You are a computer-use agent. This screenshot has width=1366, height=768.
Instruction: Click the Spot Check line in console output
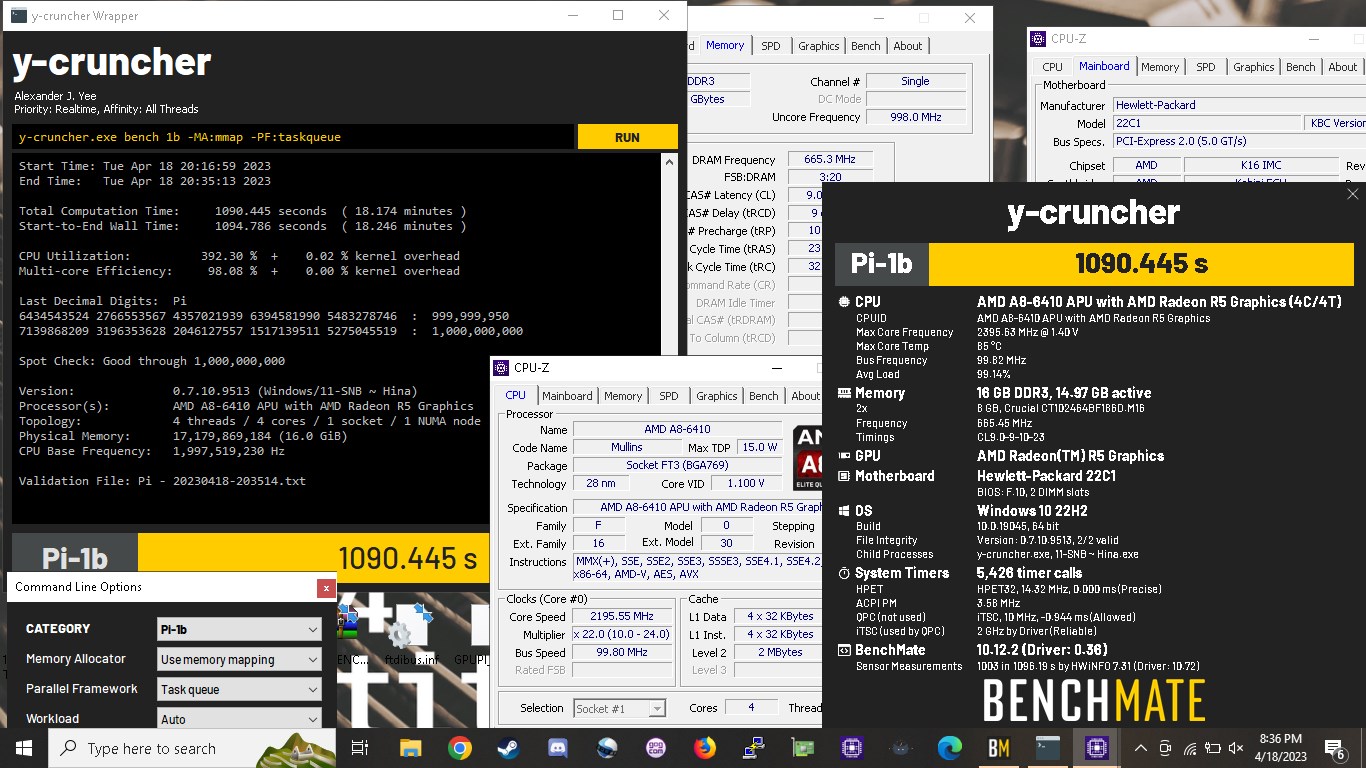coord(152,361)
